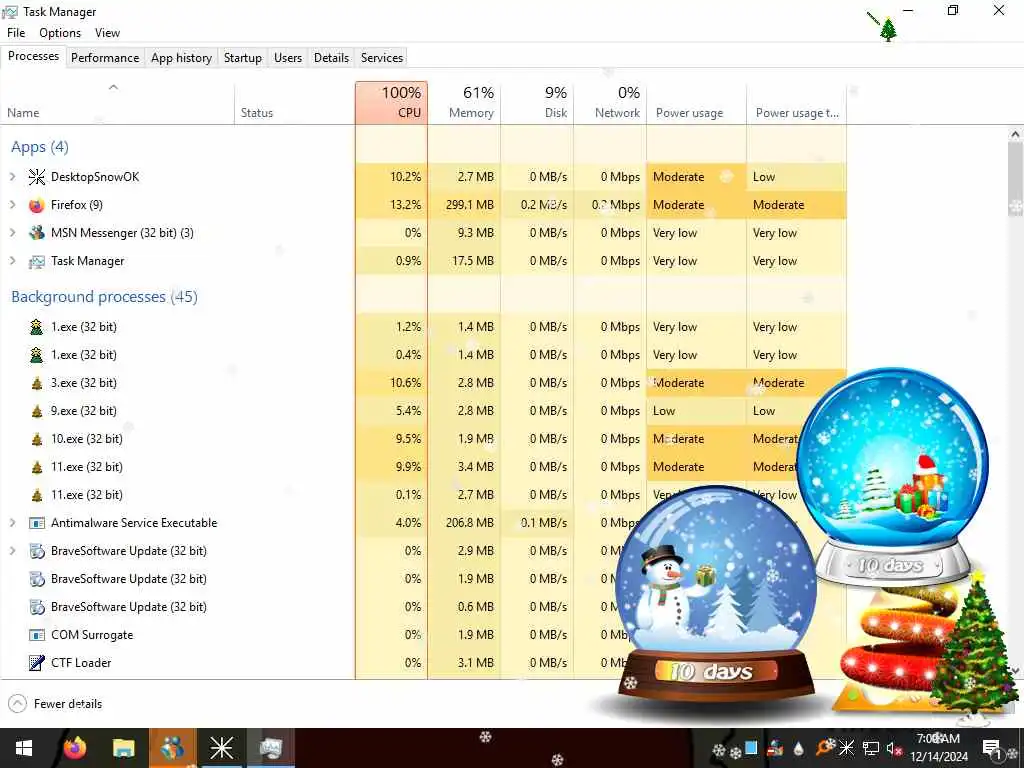
Task: Click the Firefox icon in the Apps list
Action: (x=37, y=205)
